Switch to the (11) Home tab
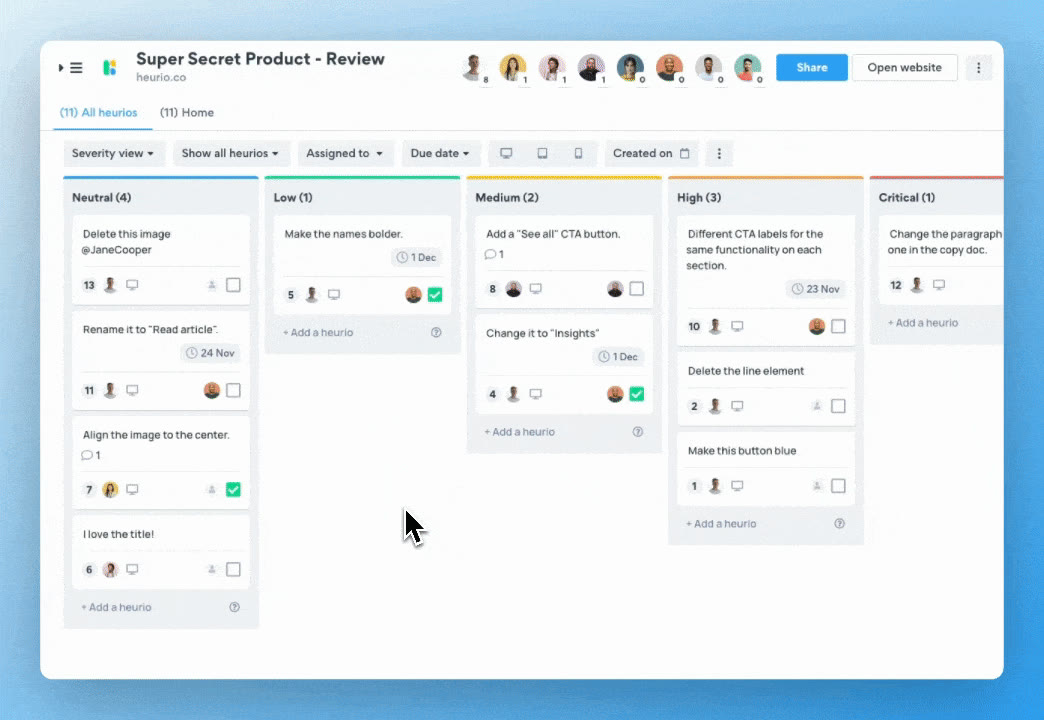Image resolution: width=1044 pixels, height=720 pixels. 187,113
